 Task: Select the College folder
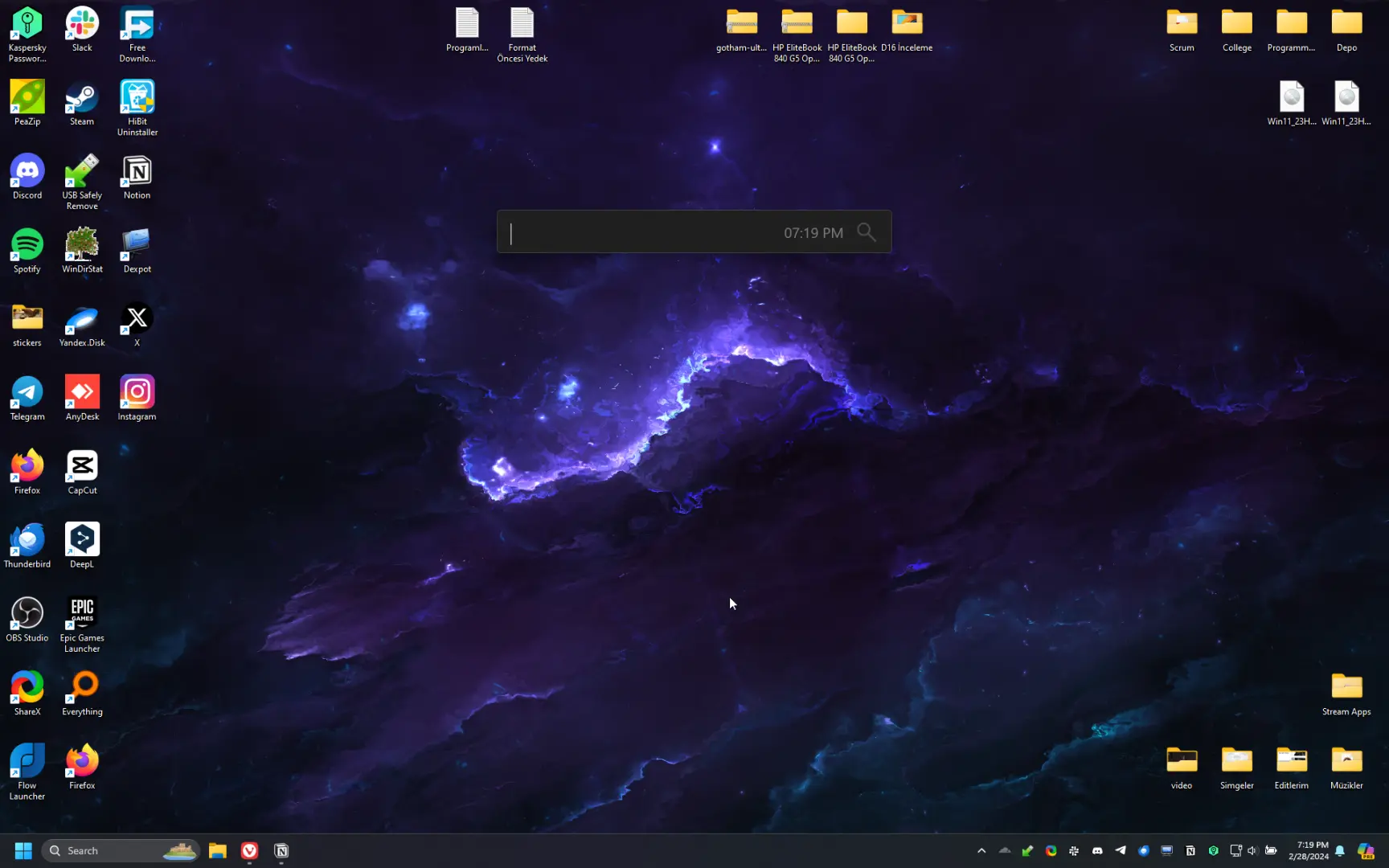click(x=1237, y=30)
